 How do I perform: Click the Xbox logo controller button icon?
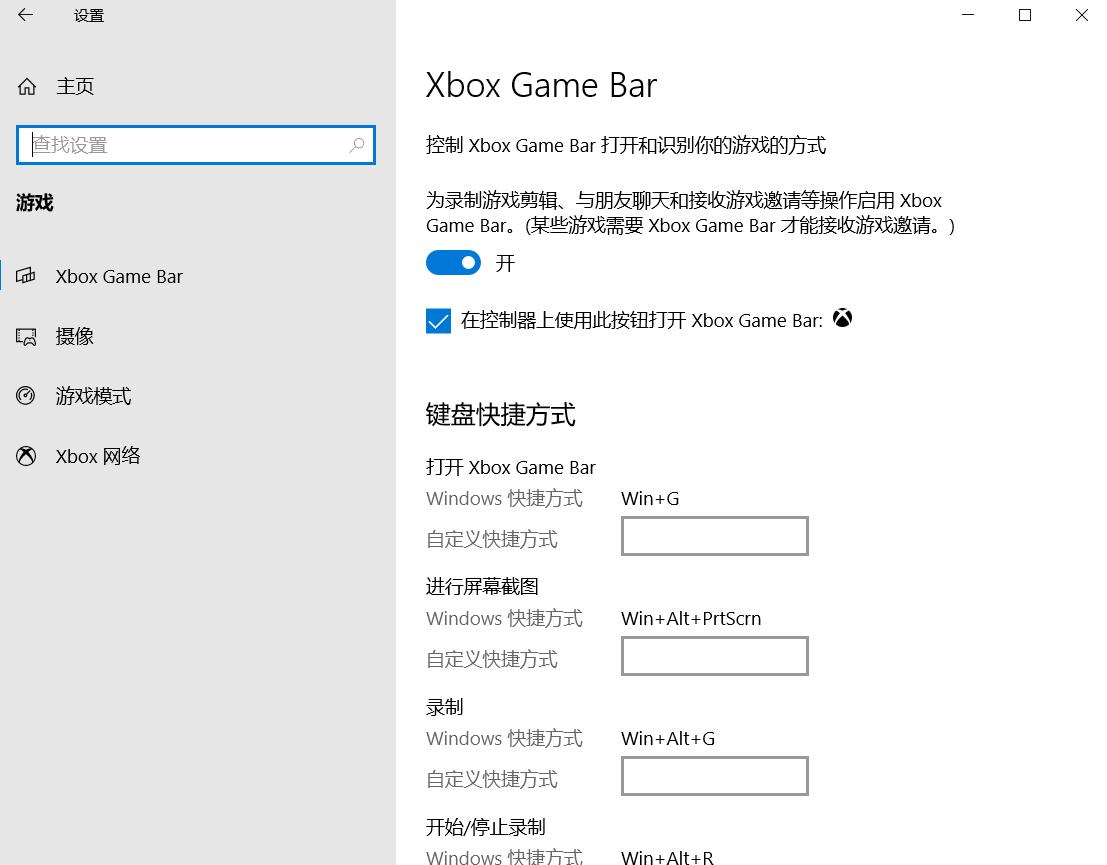tap(842, 318)
